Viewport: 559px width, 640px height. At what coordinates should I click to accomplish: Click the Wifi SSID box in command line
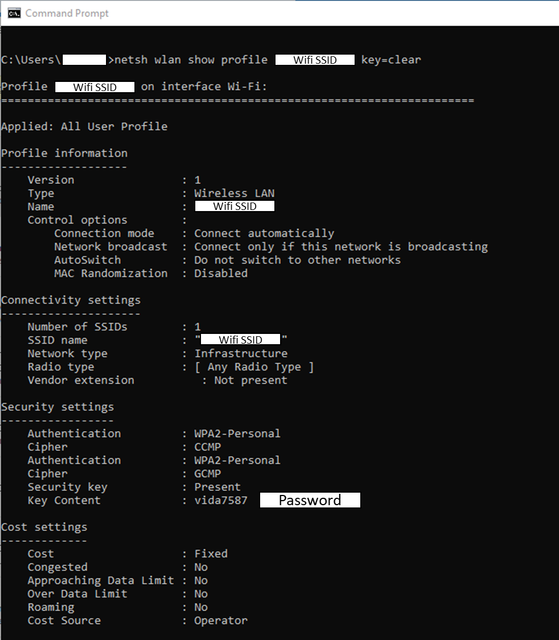coord(315,60)
